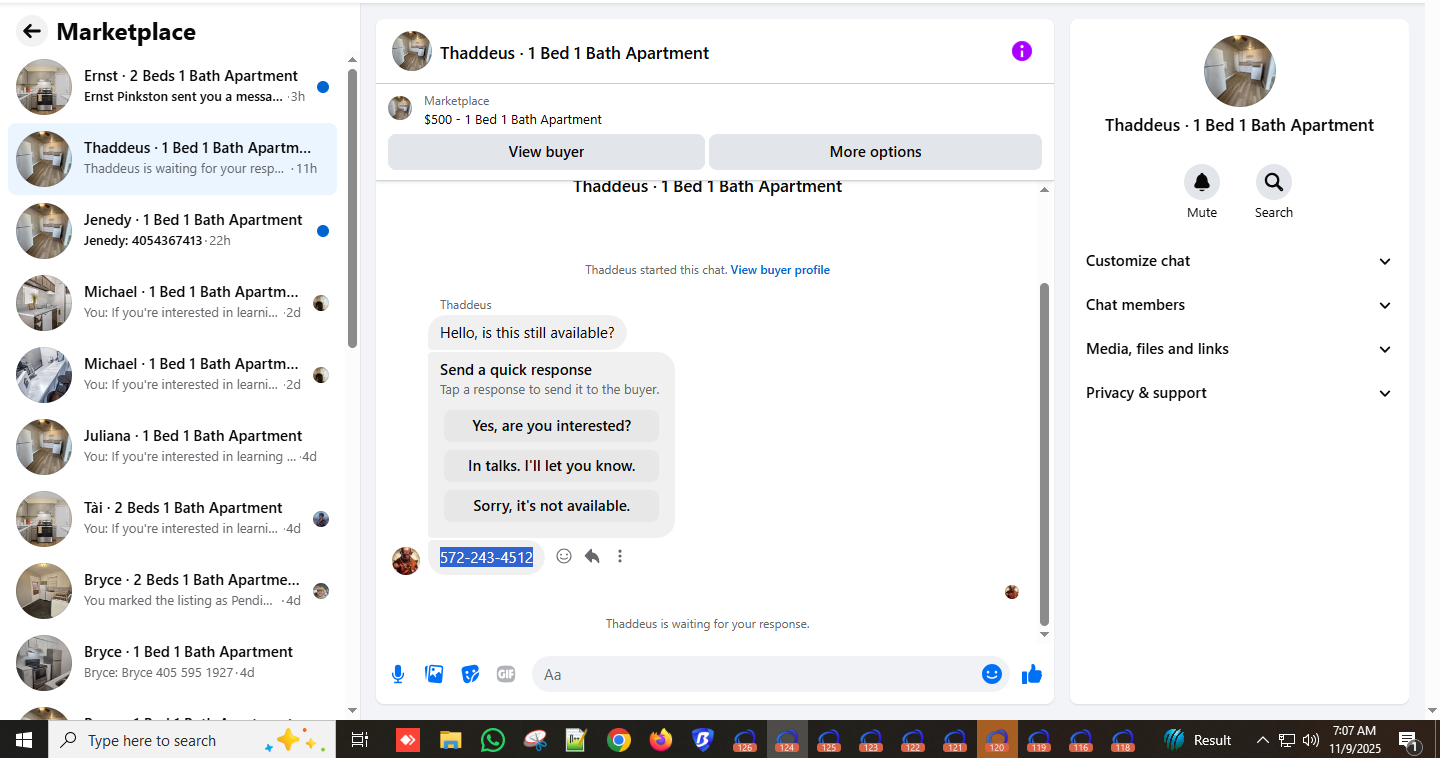This screenshot has width=1440, height=758.
Task: Open Ernst 2 Beds 1 Bath Apartment chat
Action: (172, 87)
